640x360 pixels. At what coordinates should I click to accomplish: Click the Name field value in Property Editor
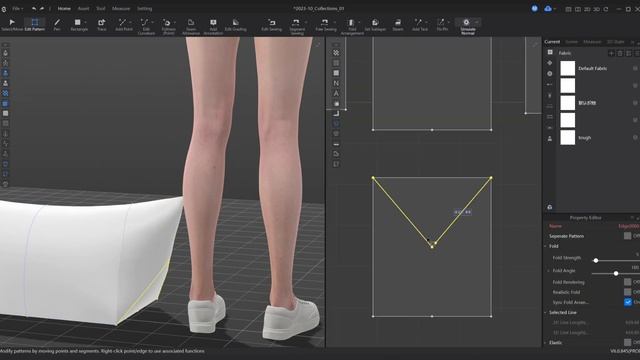[629, 226]
